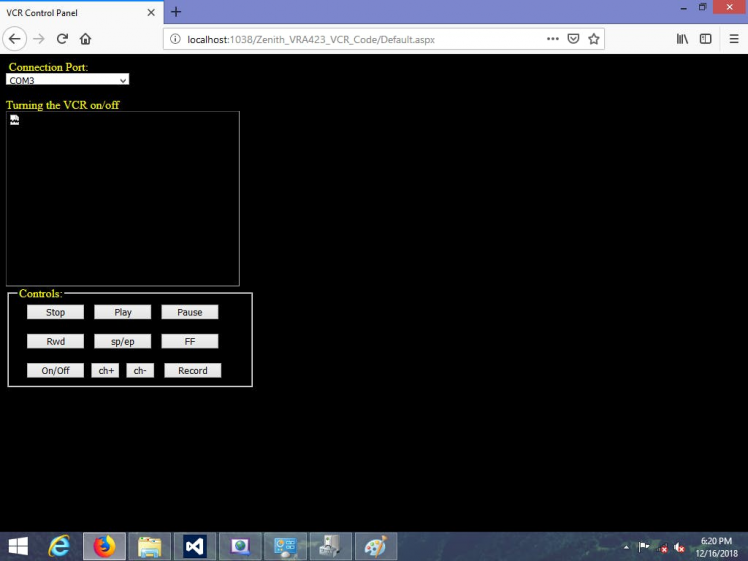This screenshot has height=561, width=748.
Task: Switch to Firefox in the taskbar
Action: click(104, 547)
